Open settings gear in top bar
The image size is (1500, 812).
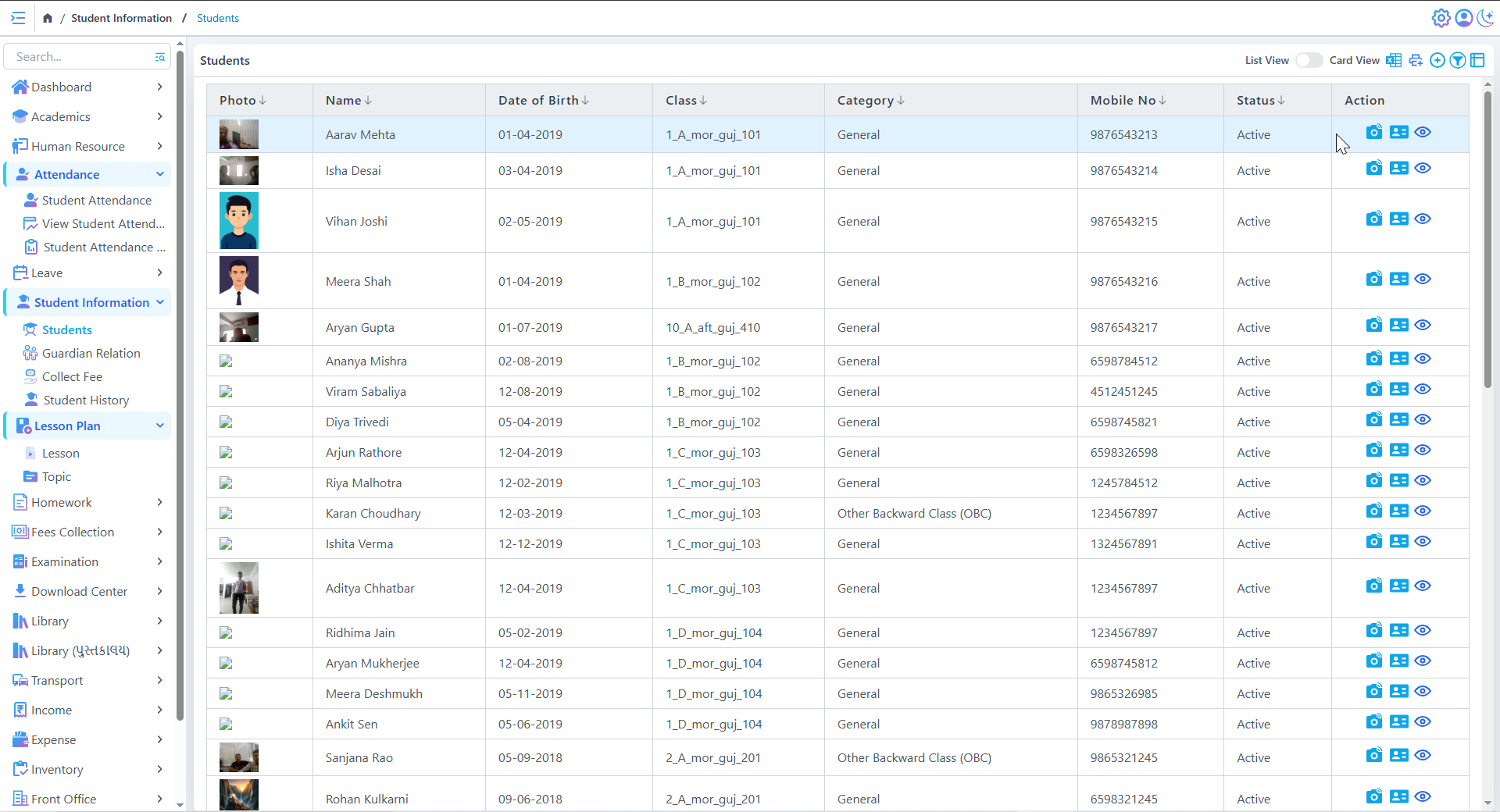point(1441,18)
